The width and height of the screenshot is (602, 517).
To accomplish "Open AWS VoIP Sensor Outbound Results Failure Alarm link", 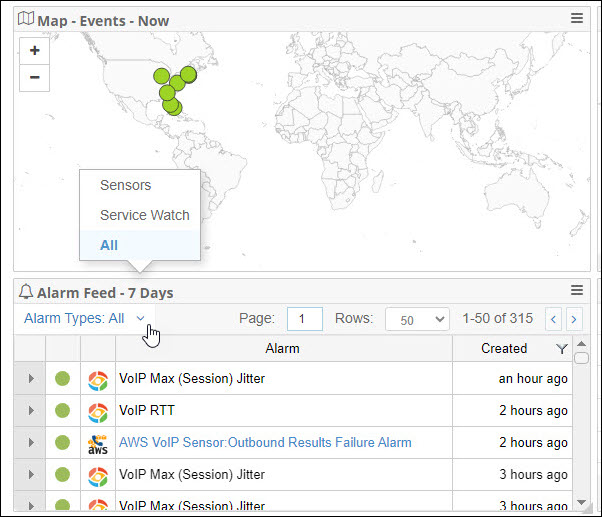I will pos(265,442).
